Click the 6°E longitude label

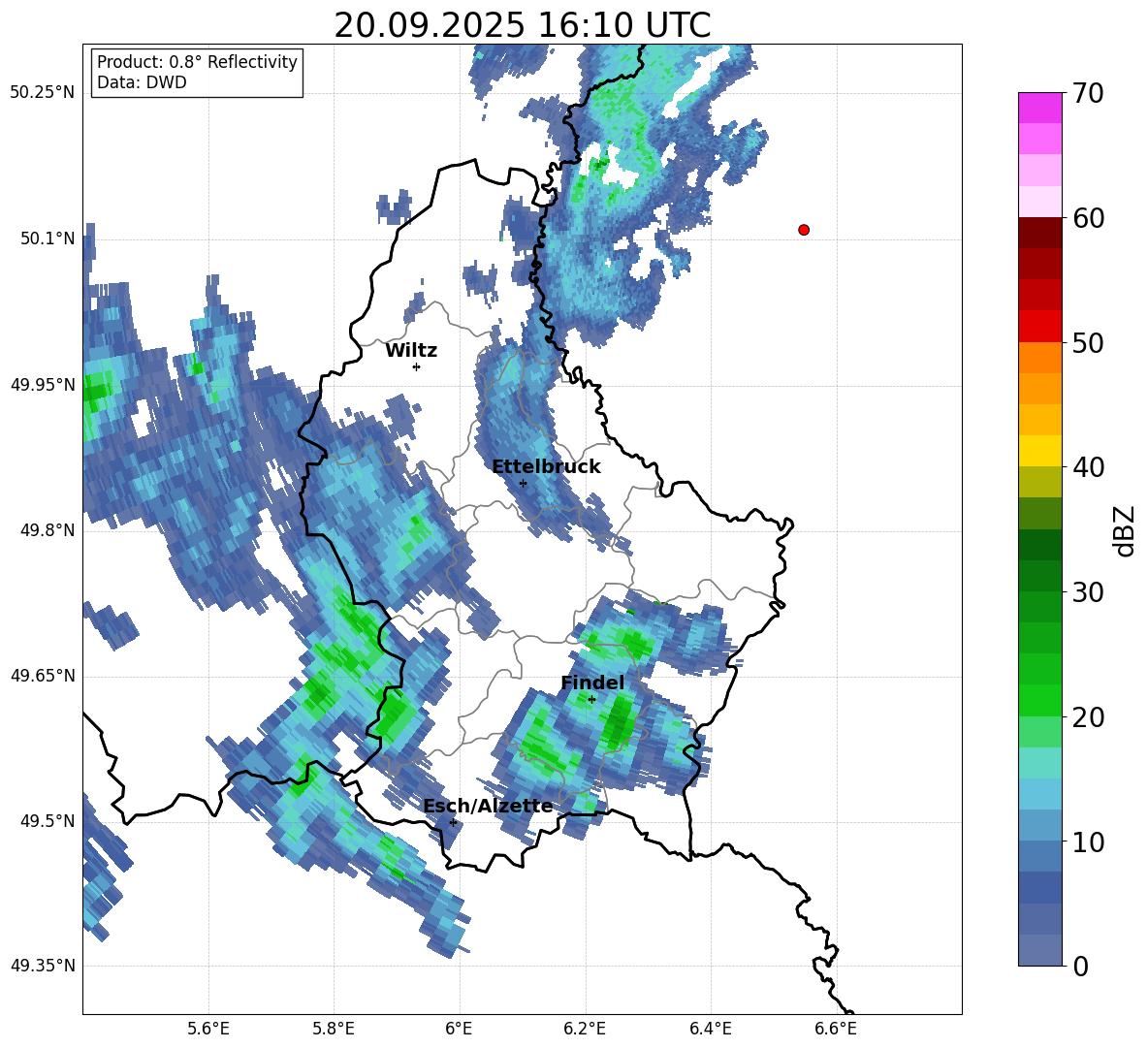(459, 1029)
